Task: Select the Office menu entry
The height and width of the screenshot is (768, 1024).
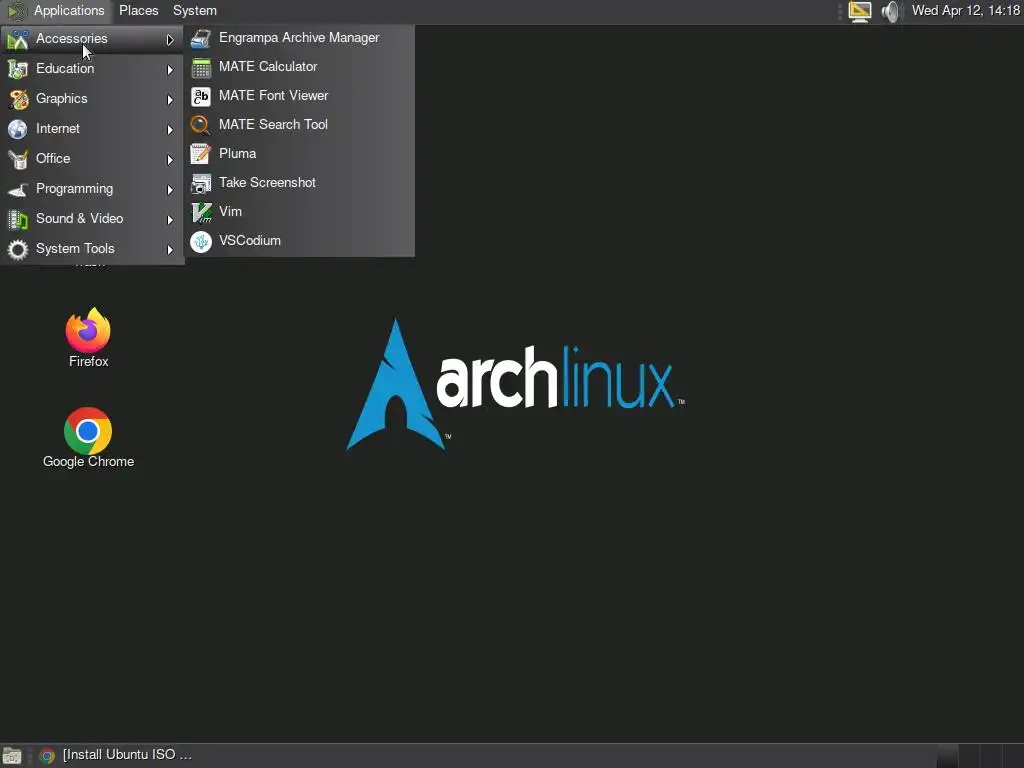Action: (53, 159)
